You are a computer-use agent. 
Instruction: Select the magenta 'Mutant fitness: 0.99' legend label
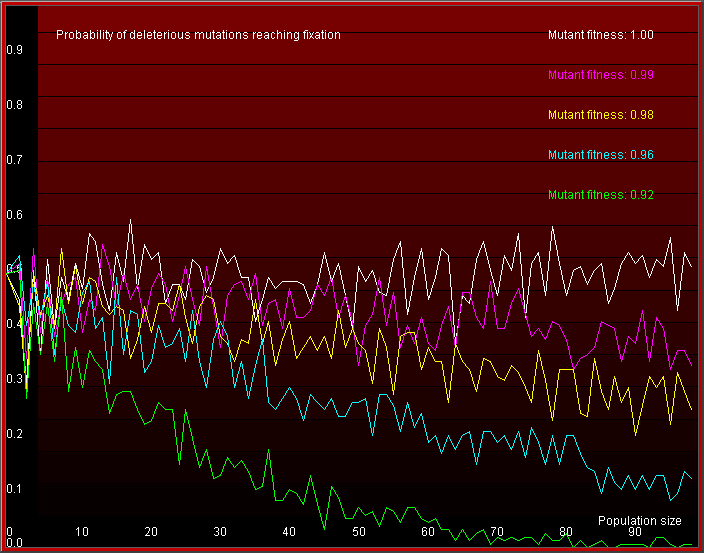pyautogui.click(x=600, y=75)
